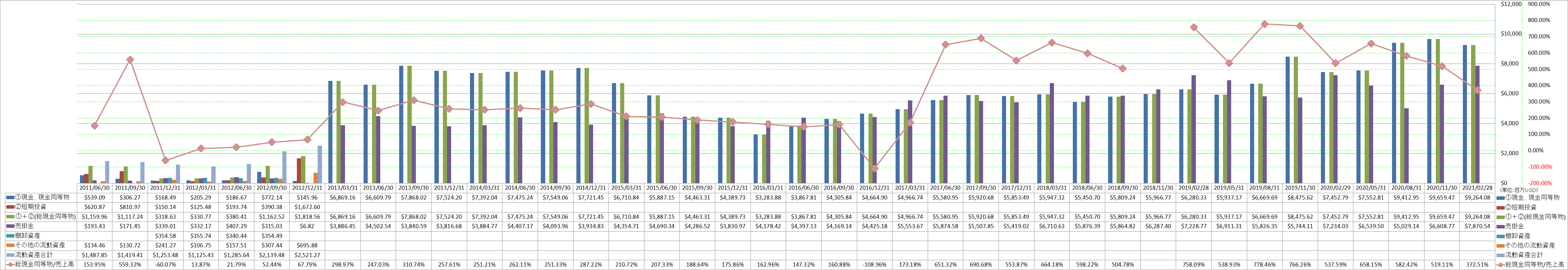
Task: Select the -60.07% ratio cell
Action: [x=166, y=265]
